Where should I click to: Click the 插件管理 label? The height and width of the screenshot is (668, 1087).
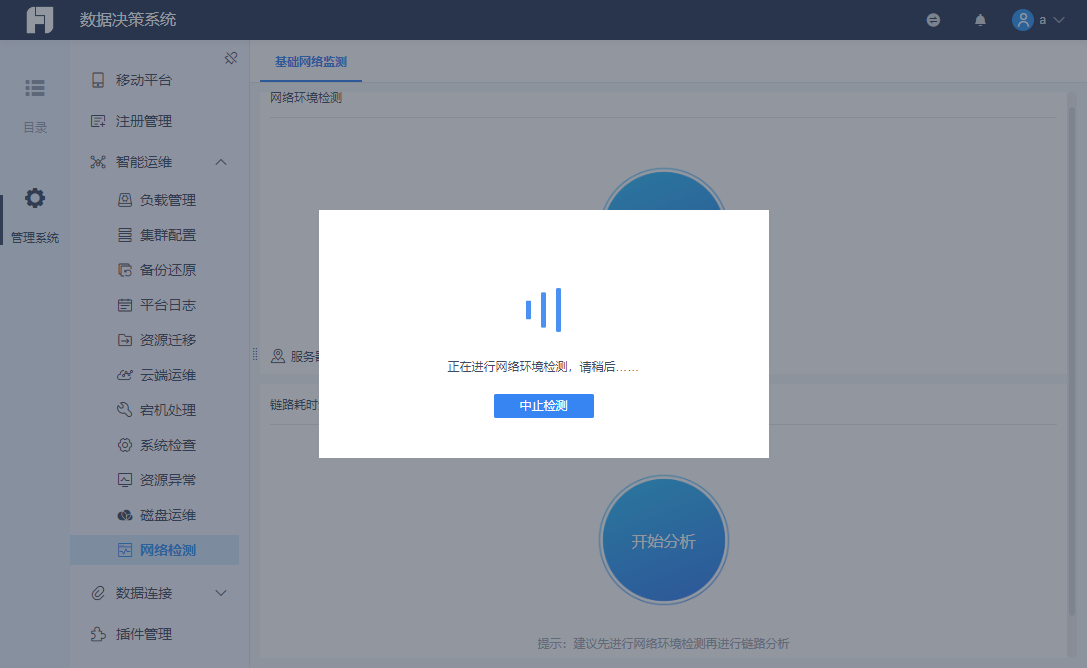[x=144, y=634]
